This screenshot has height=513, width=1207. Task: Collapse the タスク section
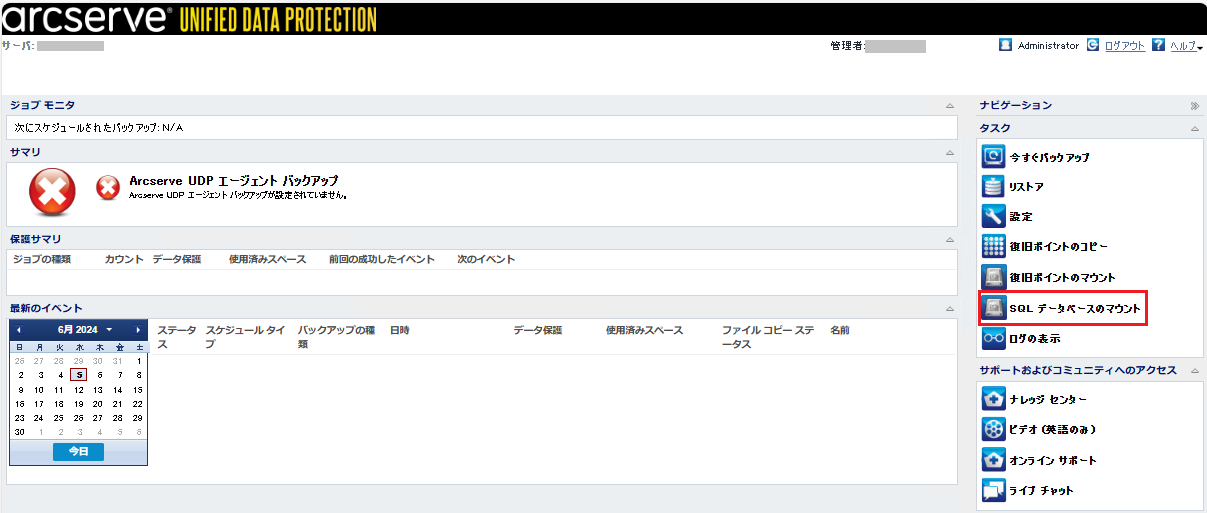point(1194,129)
